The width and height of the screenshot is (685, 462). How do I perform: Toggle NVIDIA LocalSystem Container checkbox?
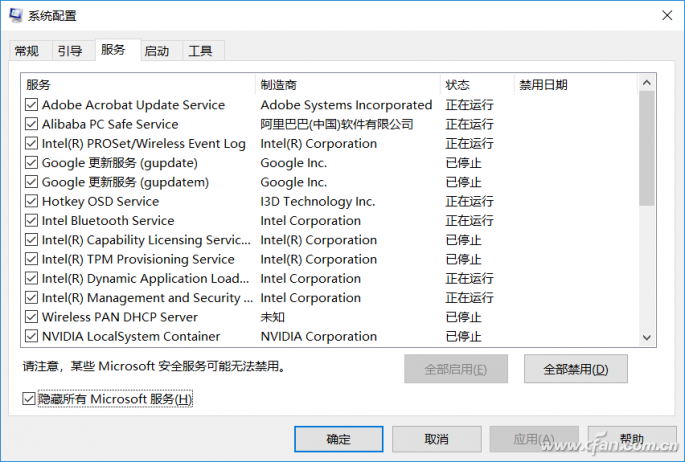coord(32,337)
